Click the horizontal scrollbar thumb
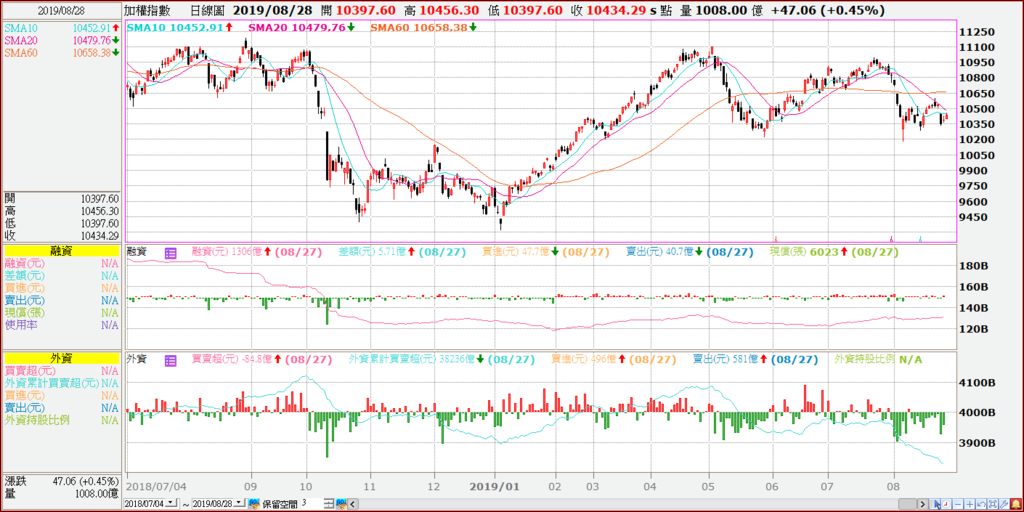The width and height of the screenshot is (1024, 512). pos(908,504)
